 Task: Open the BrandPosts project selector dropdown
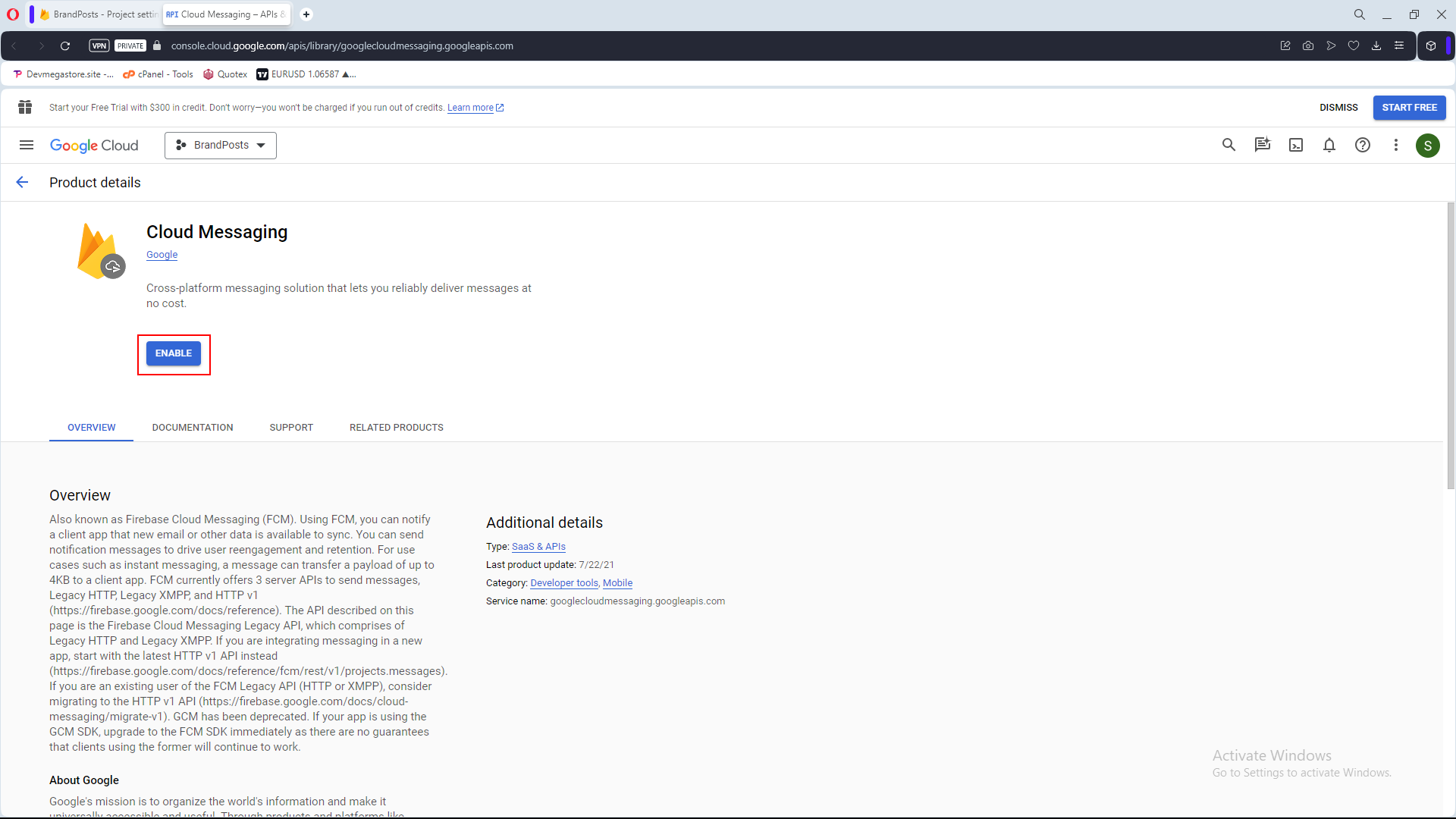point(221,145)
